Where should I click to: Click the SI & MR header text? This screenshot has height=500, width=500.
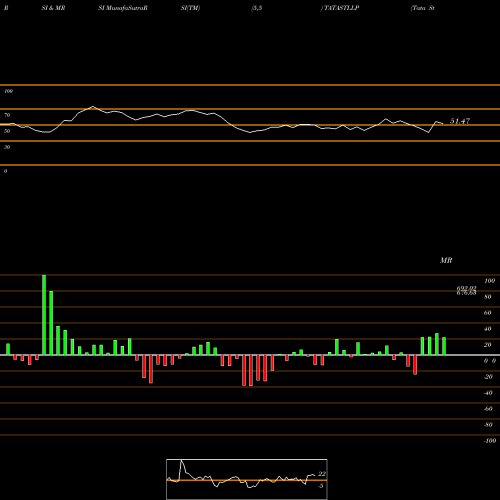[x=53, y=8]
